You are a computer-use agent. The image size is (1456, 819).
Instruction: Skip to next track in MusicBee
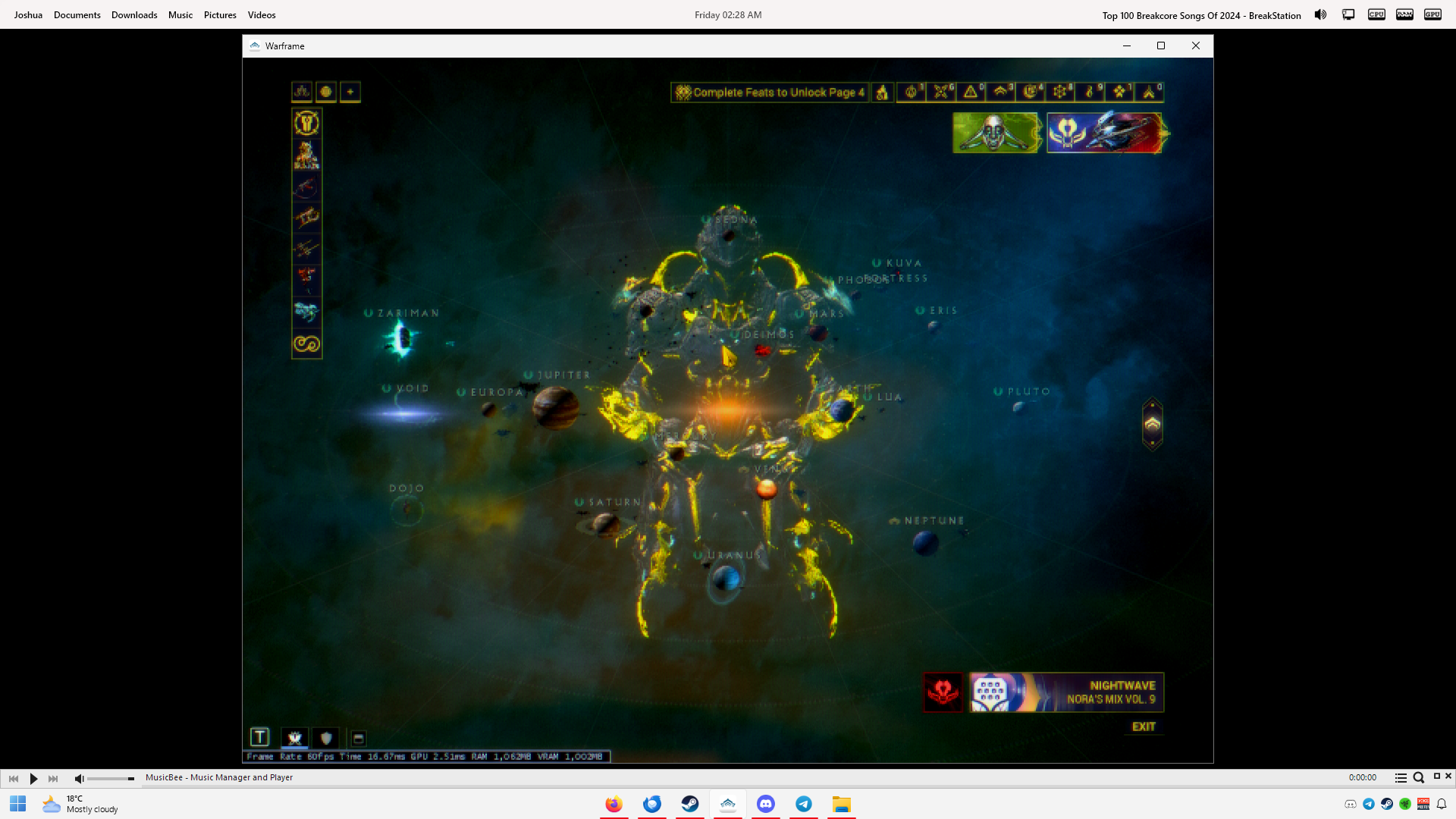53,778
